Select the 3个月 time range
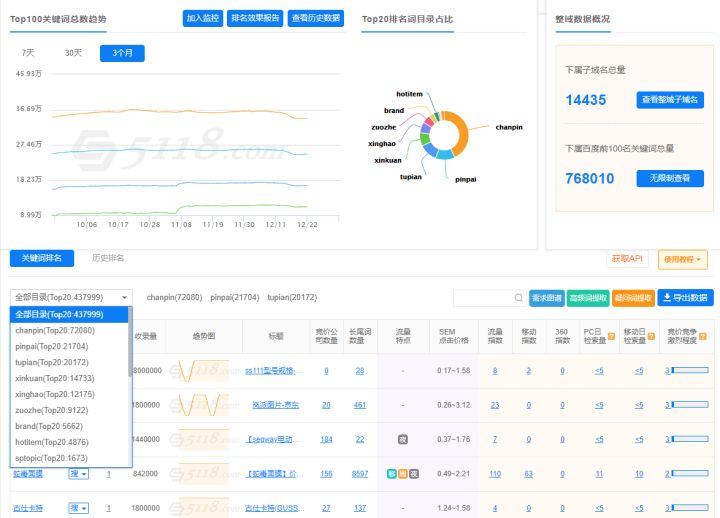The height and width of the screenshot is (518, 720). click(x=122, y=53)
